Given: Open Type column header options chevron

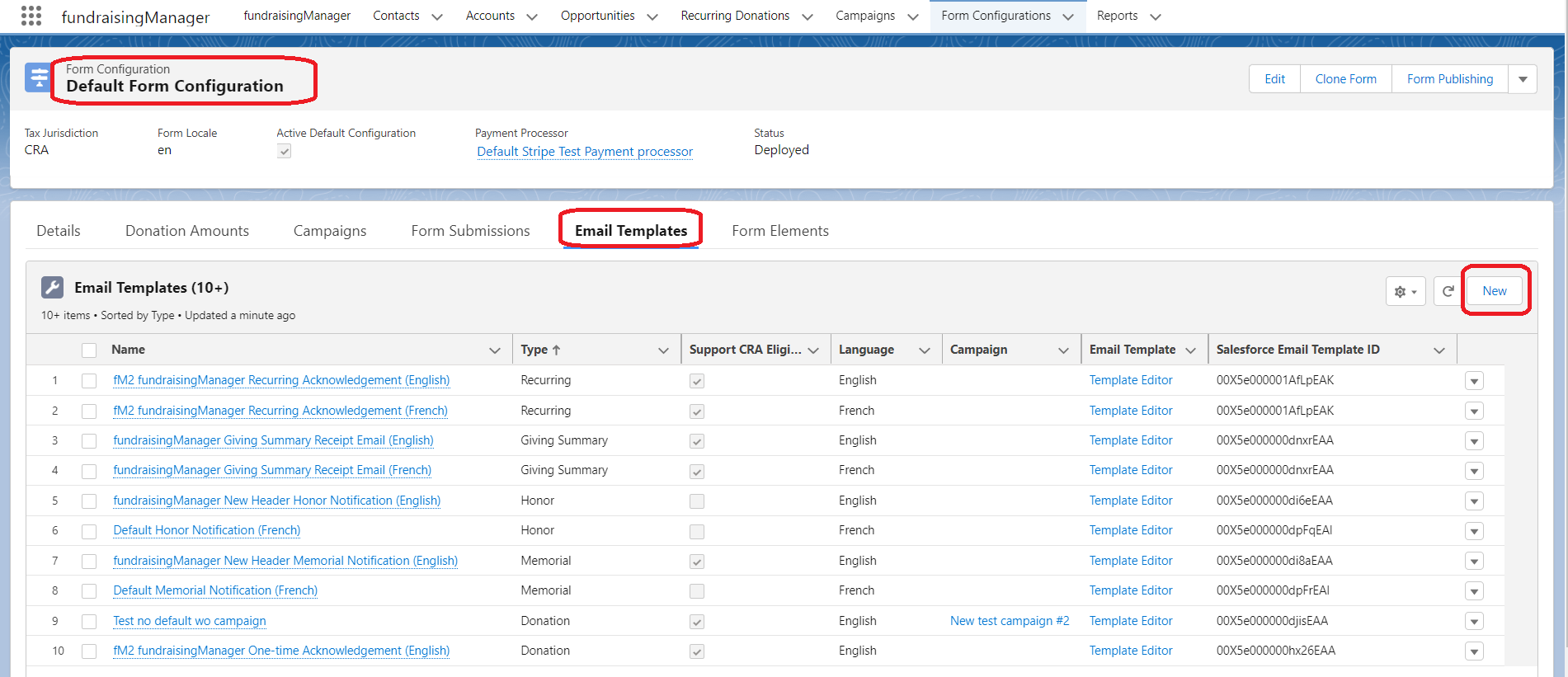Looking at the screenshot, I should [663, 350].
